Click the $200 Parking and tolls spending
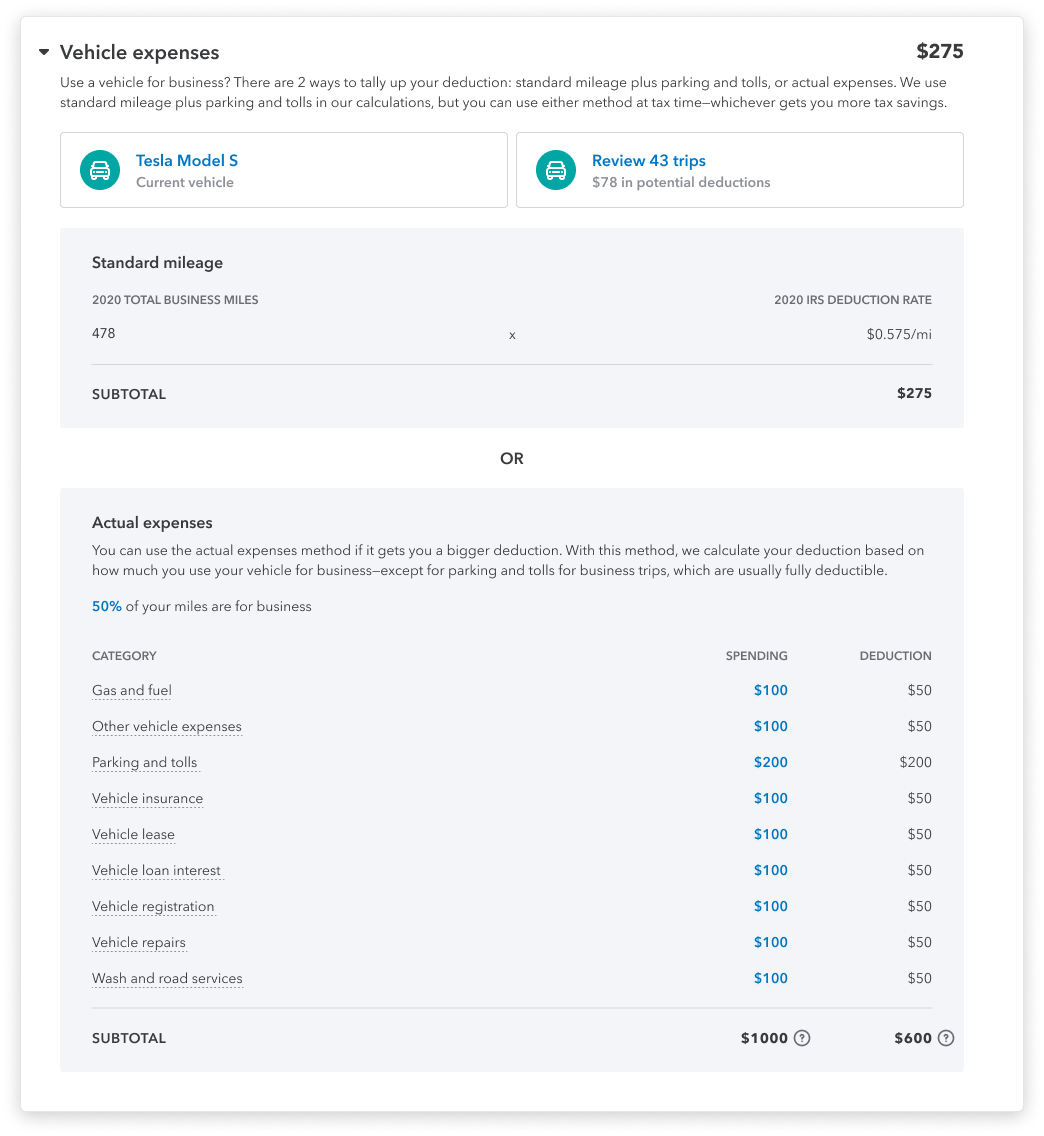Image resolution: width=1044 pixels, height=1136 pixels. coord(770,762)
